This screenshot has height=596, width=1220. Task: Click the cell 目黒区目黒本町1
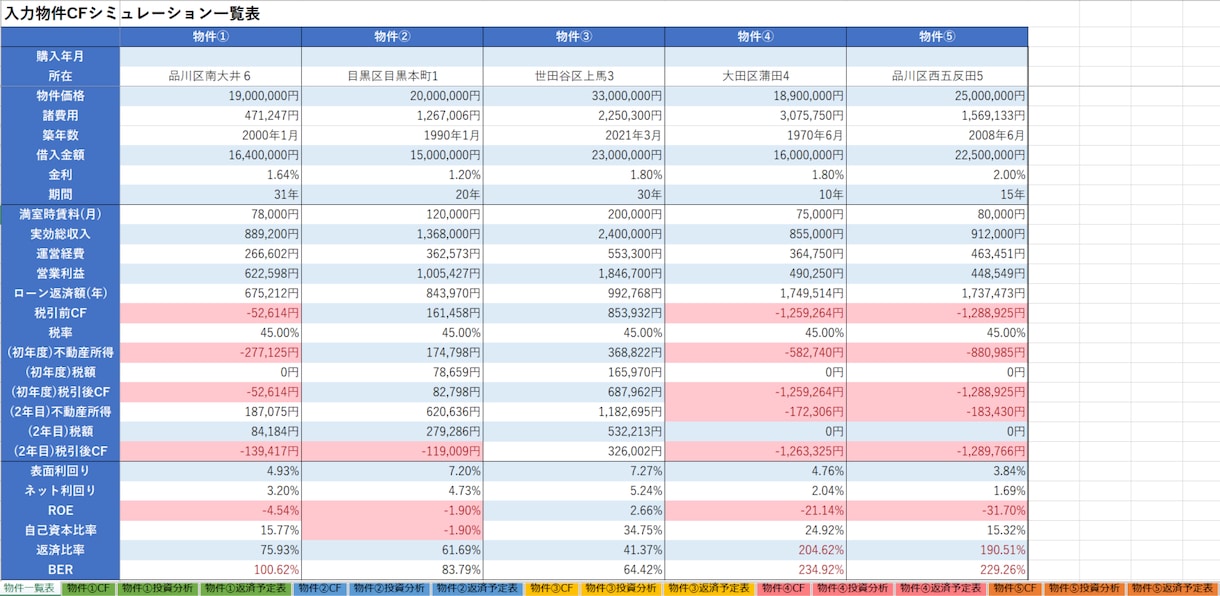[x=392, y=76]
